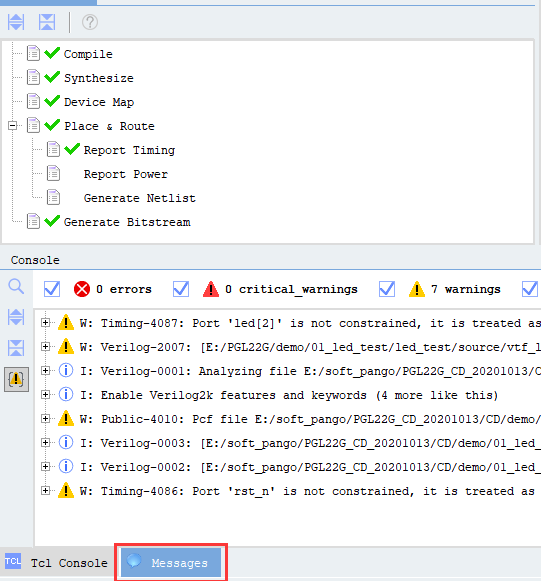Click the TCL icon in bottom tab bar
This screenshot has height=581, width=541.
tap(13, 562)
